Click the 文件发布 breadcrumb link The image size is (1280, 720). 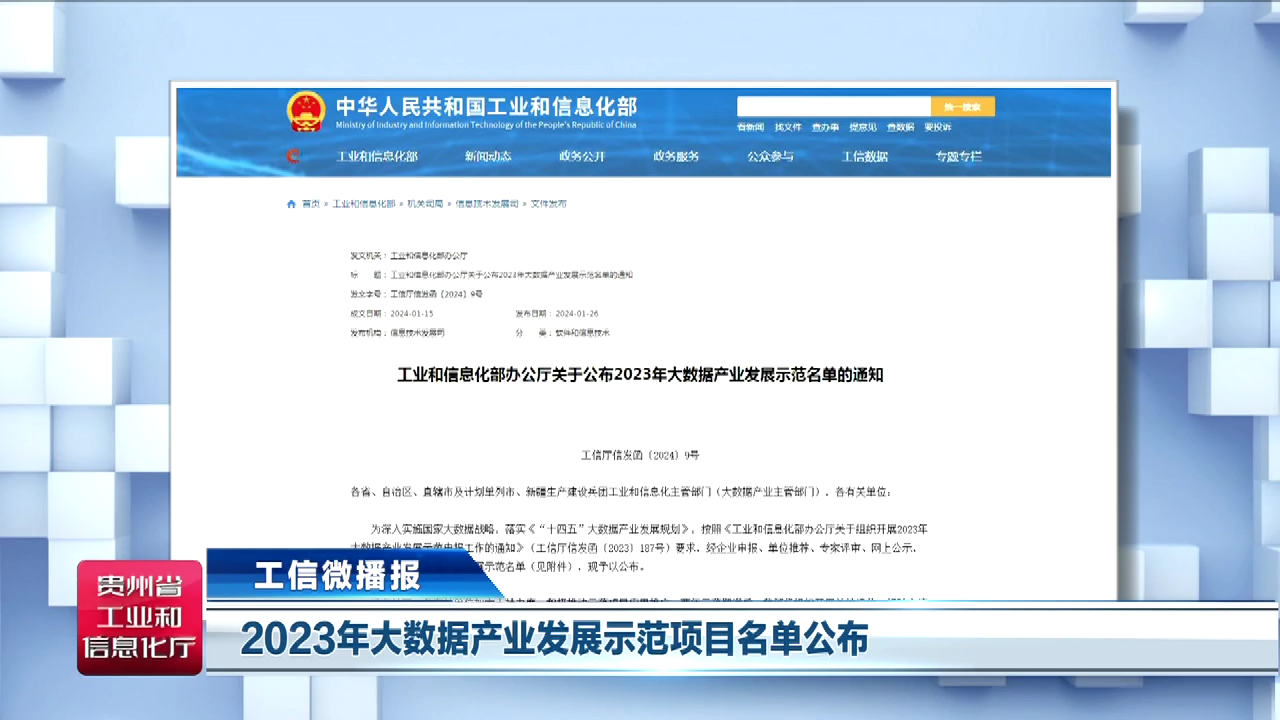click(x=548, y=204)
